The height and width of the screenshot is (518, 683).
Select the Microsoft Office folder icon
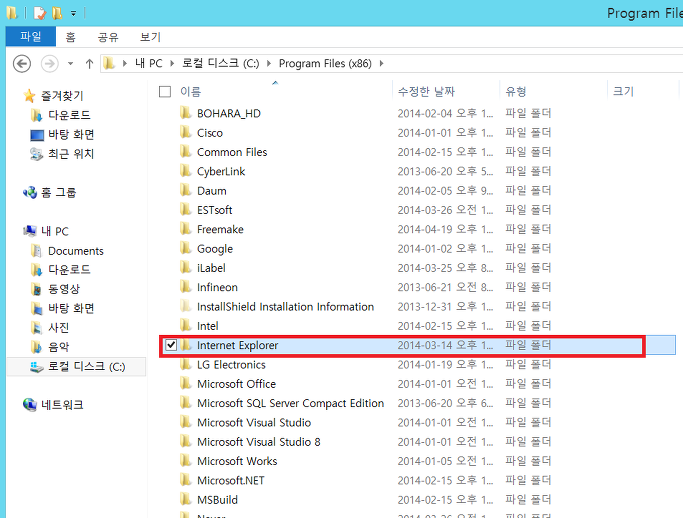click(x=186, y=383)
